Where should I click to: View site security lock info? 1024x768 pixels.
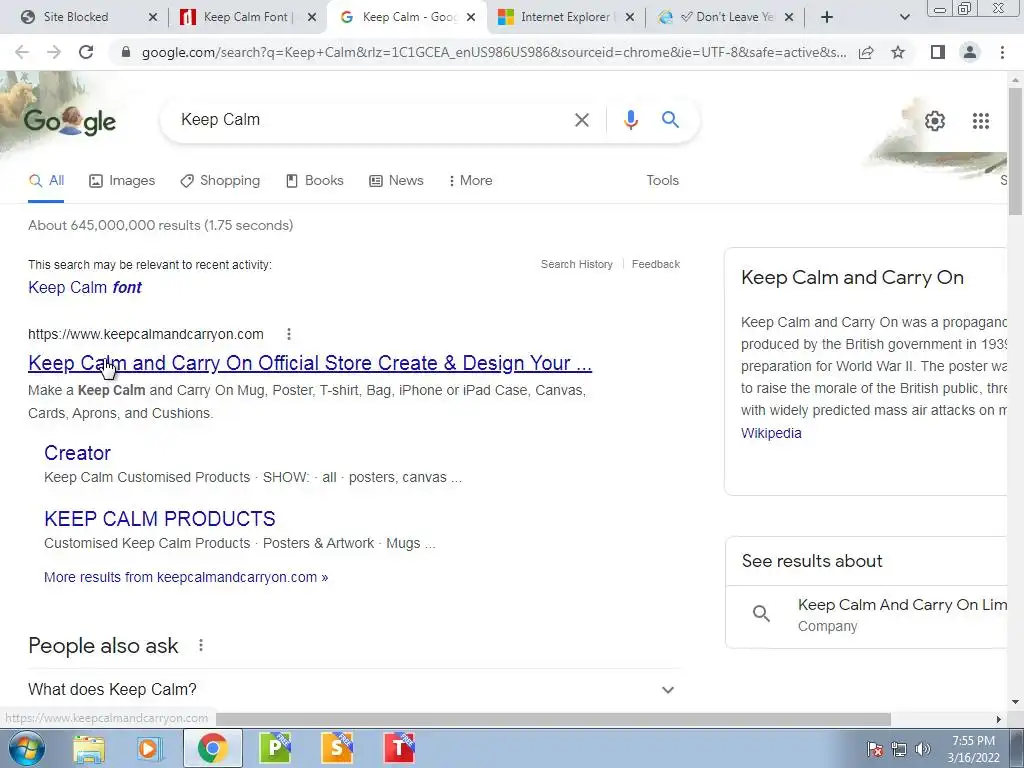point(127,52)
